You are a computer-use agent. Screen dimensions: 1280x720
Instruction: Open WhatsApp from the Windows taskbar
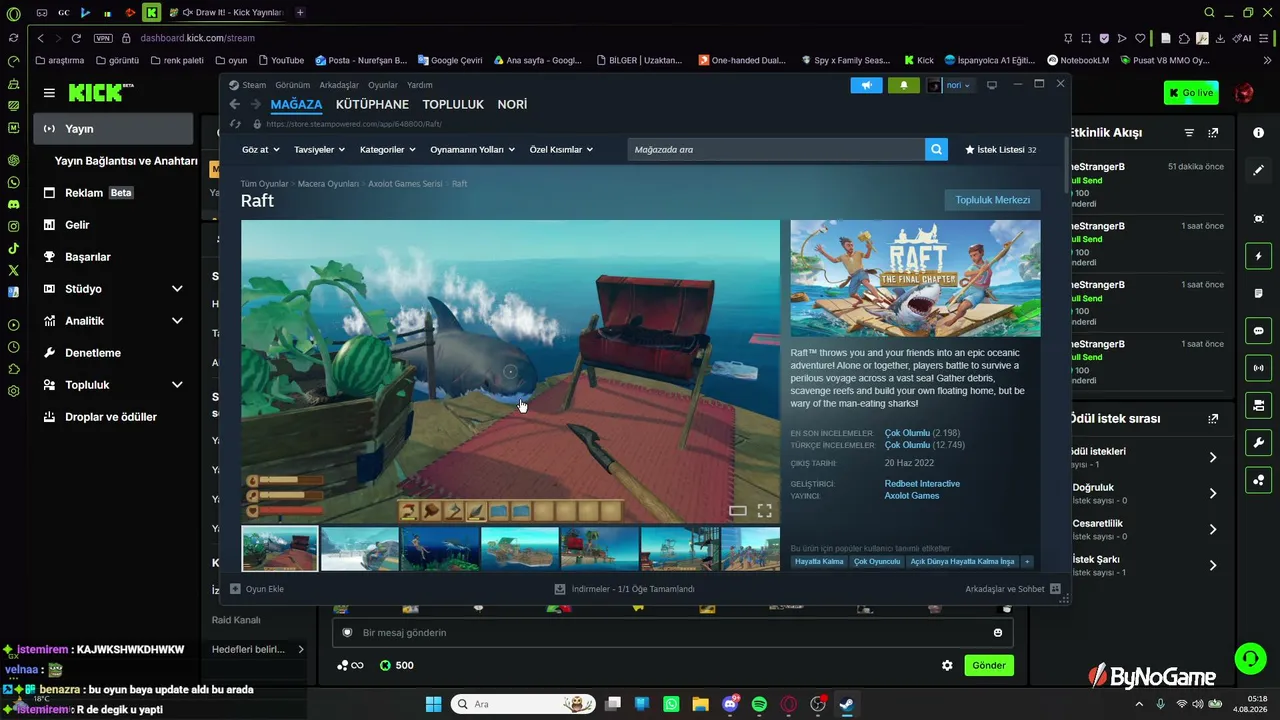tap(671, 704)
